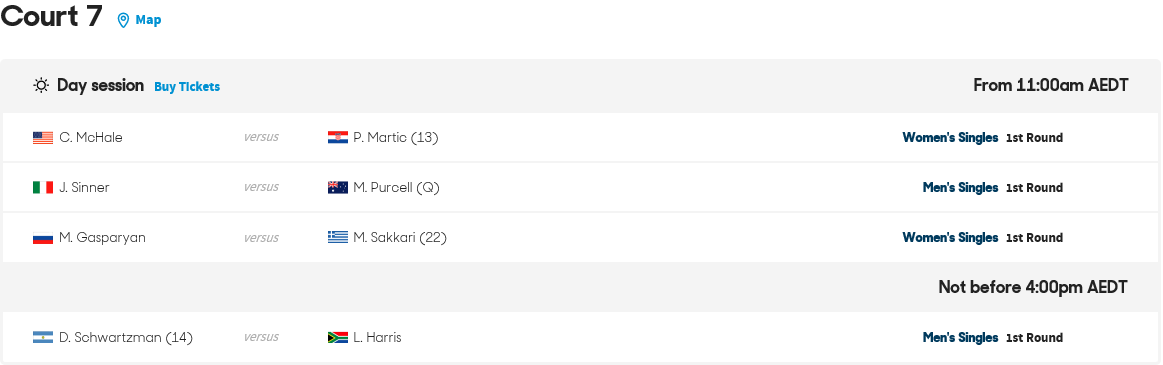
Task: Open J. Sinner's player name
Action: pyautogui.click(x=84, y=188)
